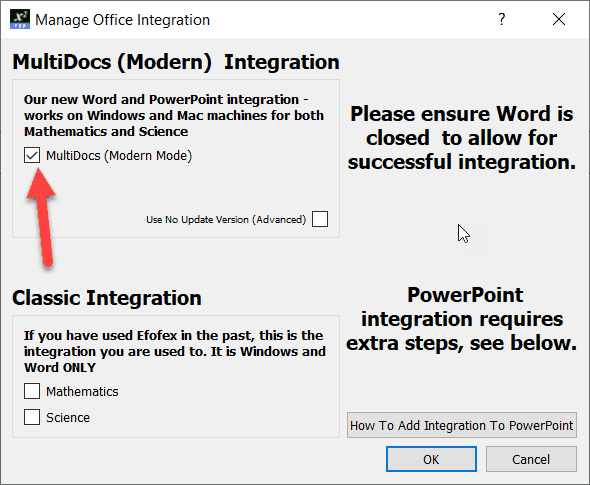Click the 'PowerPoint integration requires extra steps' text
Screen dimensions: 590x485
[x=462, y=319]
